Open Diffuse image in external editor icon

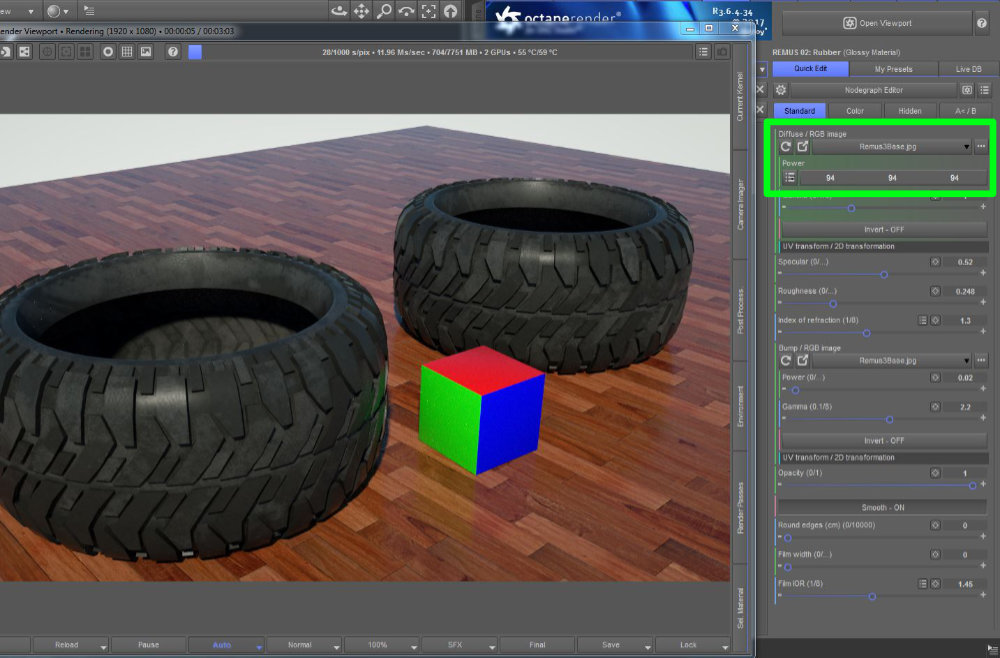pos(802,147)
